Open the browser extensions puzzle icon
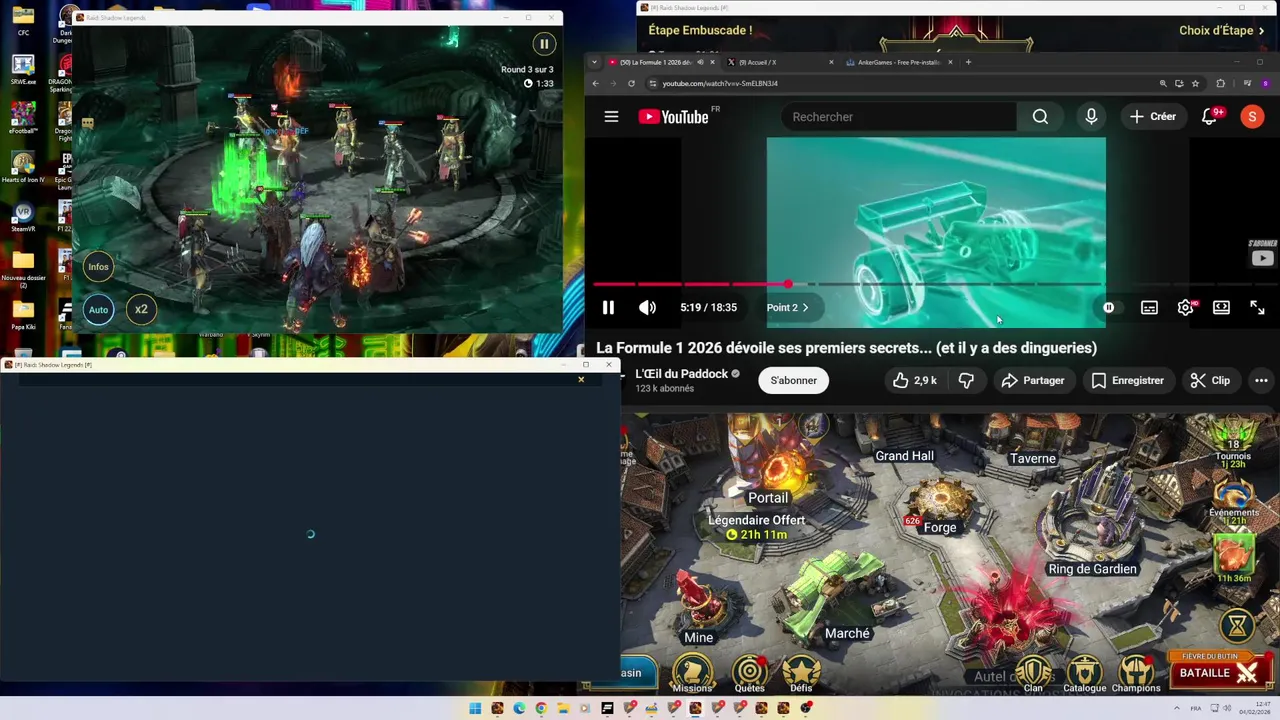Image resolution: width=1280 pixels, height=720 pixels. point(1220,84)
